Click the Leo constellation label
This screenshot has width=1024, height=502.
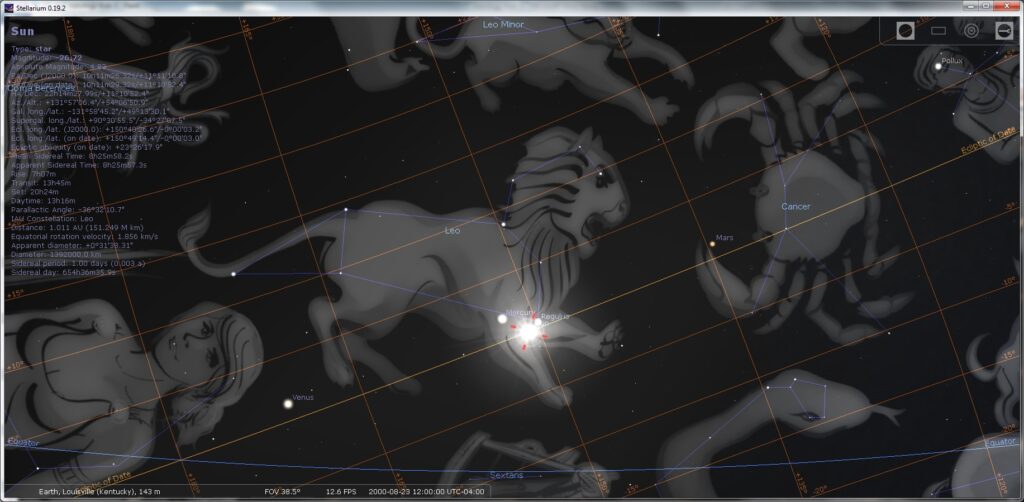pyautogui.click(x=453, y=230)
